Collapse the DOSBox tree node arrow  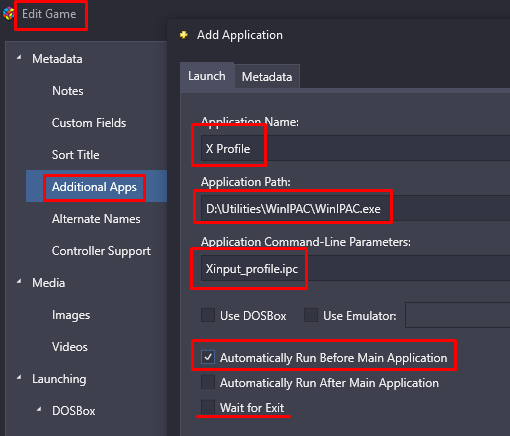coord(39,409)
